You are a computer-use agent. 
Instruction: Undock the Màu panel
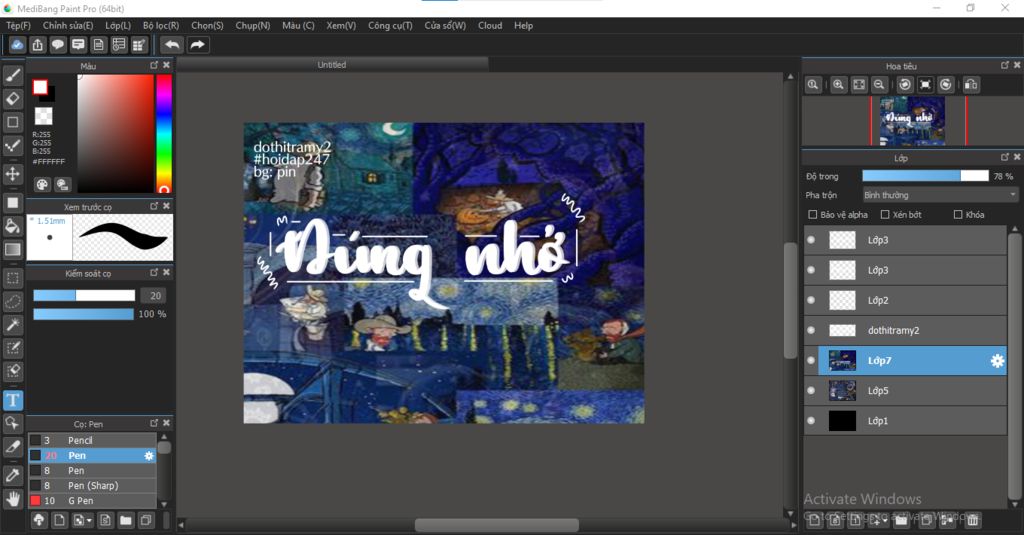pyautogui.click(x=154, y=65)
